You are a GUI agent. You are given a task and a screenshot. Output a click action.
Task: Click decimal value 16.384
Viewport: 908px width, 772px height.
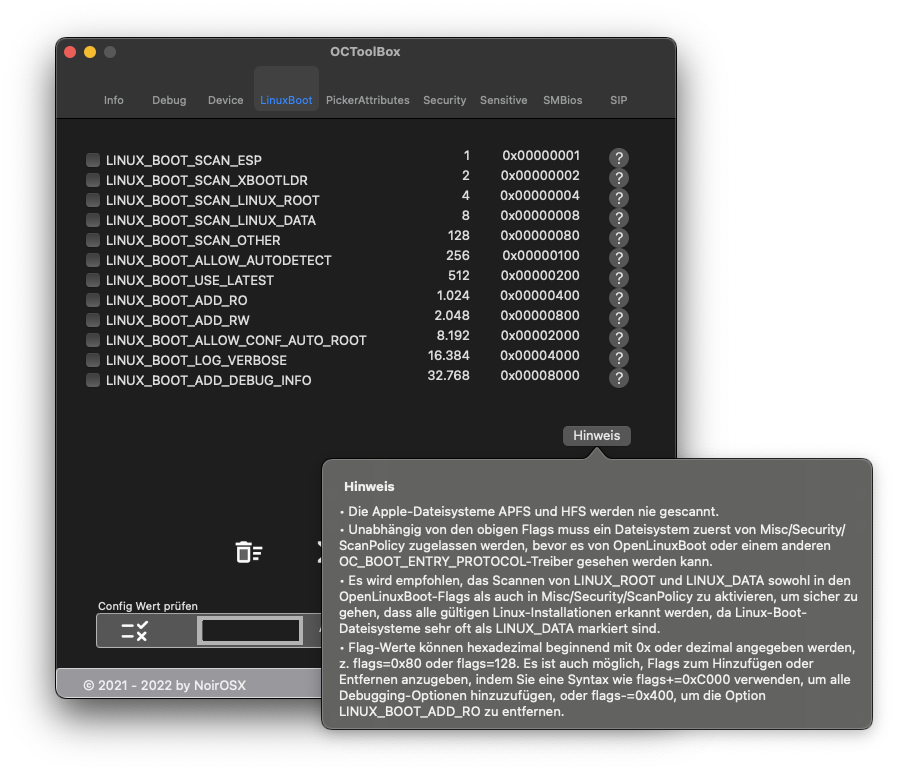tap(448, 356)
